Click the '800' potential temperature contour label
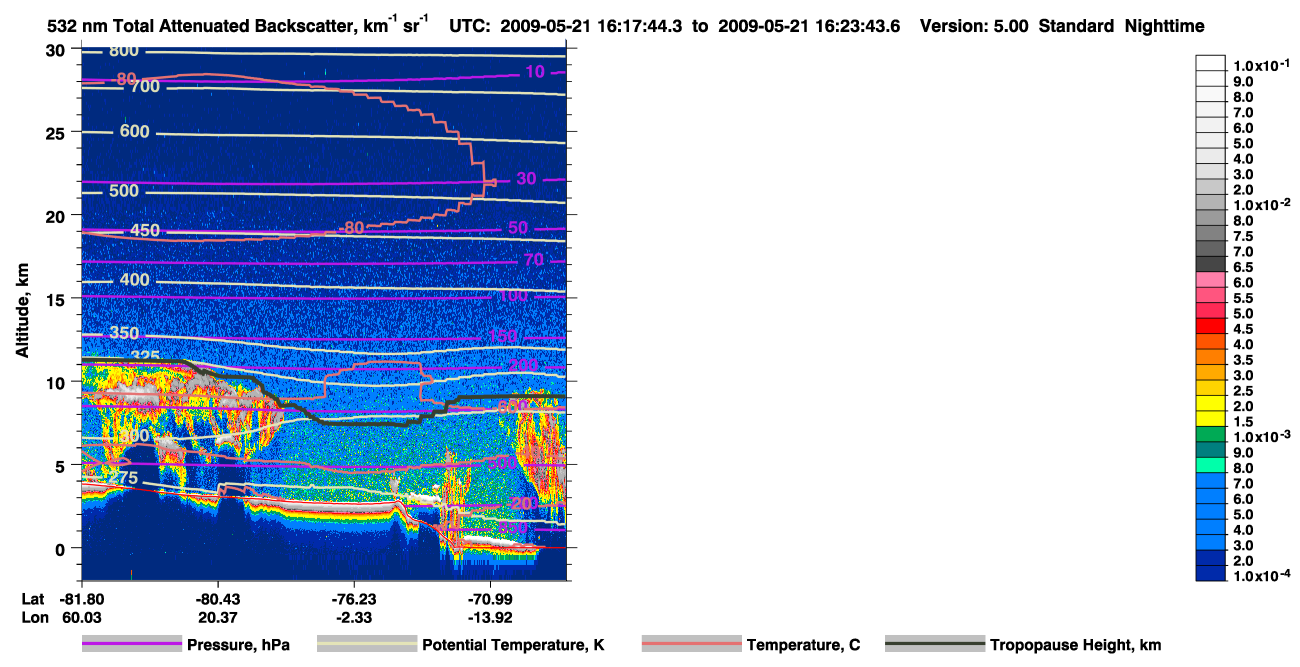Viewport: 1300px width, 667px height. 124,51
